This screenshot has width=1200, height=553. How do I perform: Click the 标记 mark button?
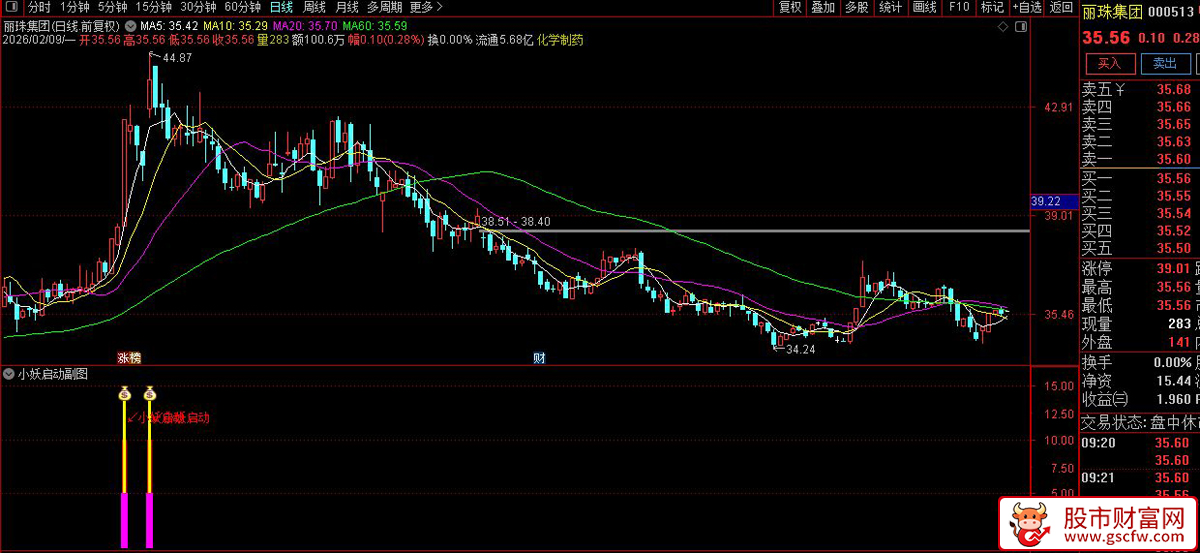pos(992,7)
